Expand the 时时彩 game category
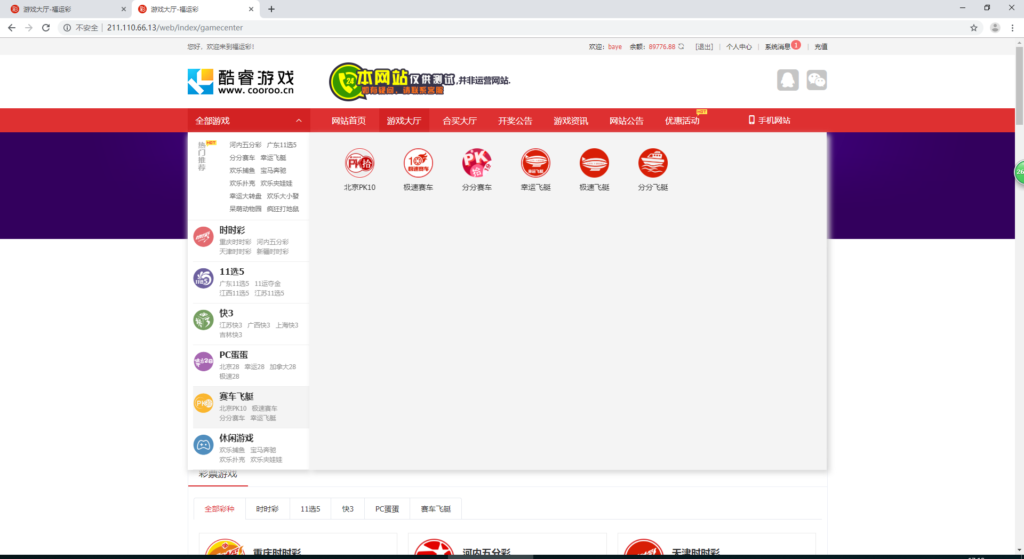The image size is (1024, 559). click(x=232, y=230)
